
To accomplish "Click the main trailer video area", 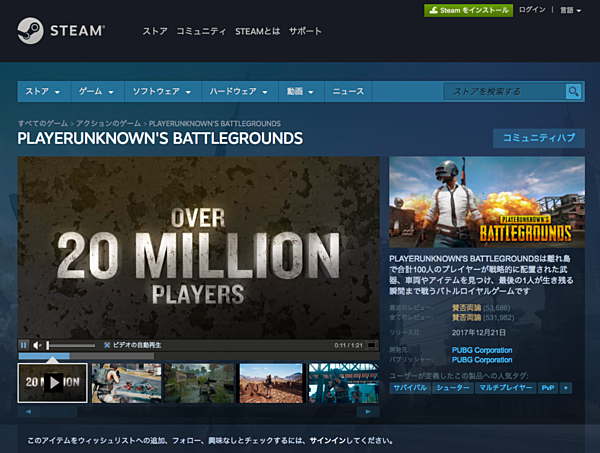I will coord(198,248).
